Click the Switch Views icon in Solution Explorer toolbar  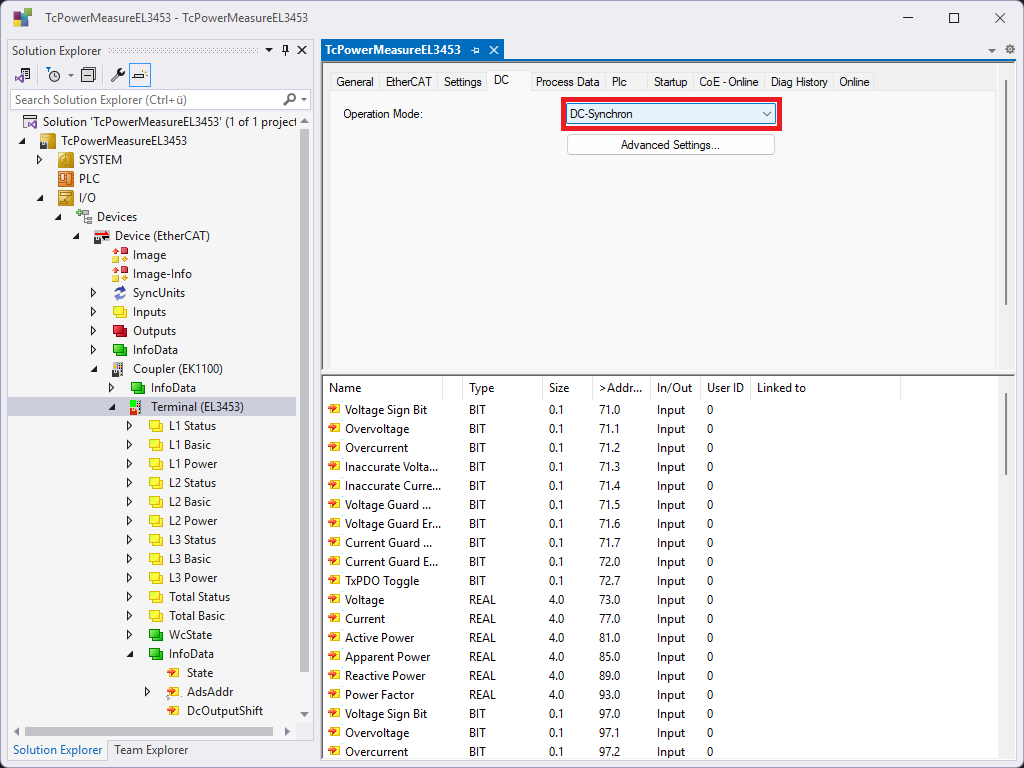pyautogui.click(x=22, y=75)
